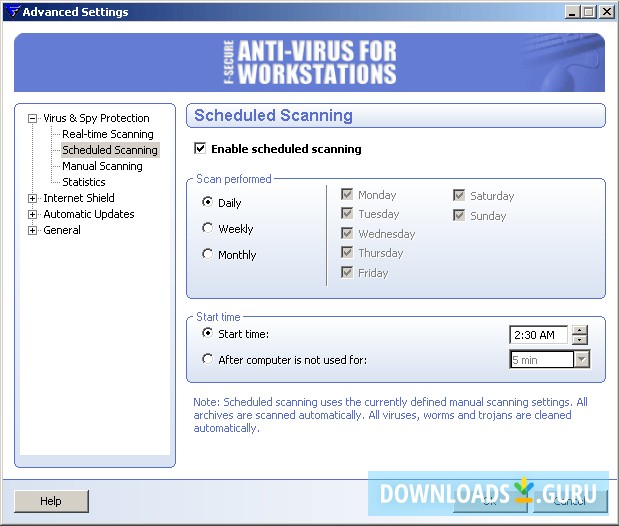Screen dimensions: 619x526
Task: Select the Start time radio button
Action: [207, 333]
